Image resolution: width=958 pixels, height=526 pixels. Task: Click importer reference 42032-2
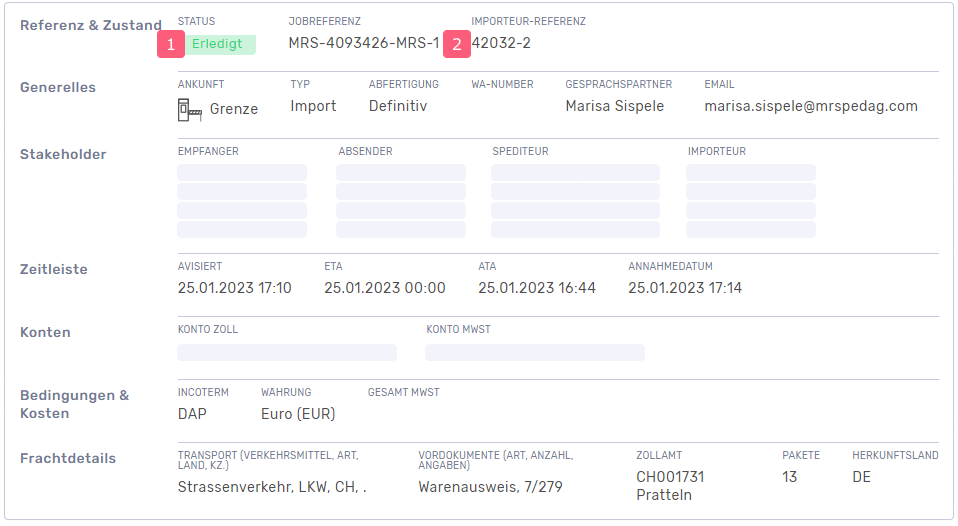pos(502,44)
